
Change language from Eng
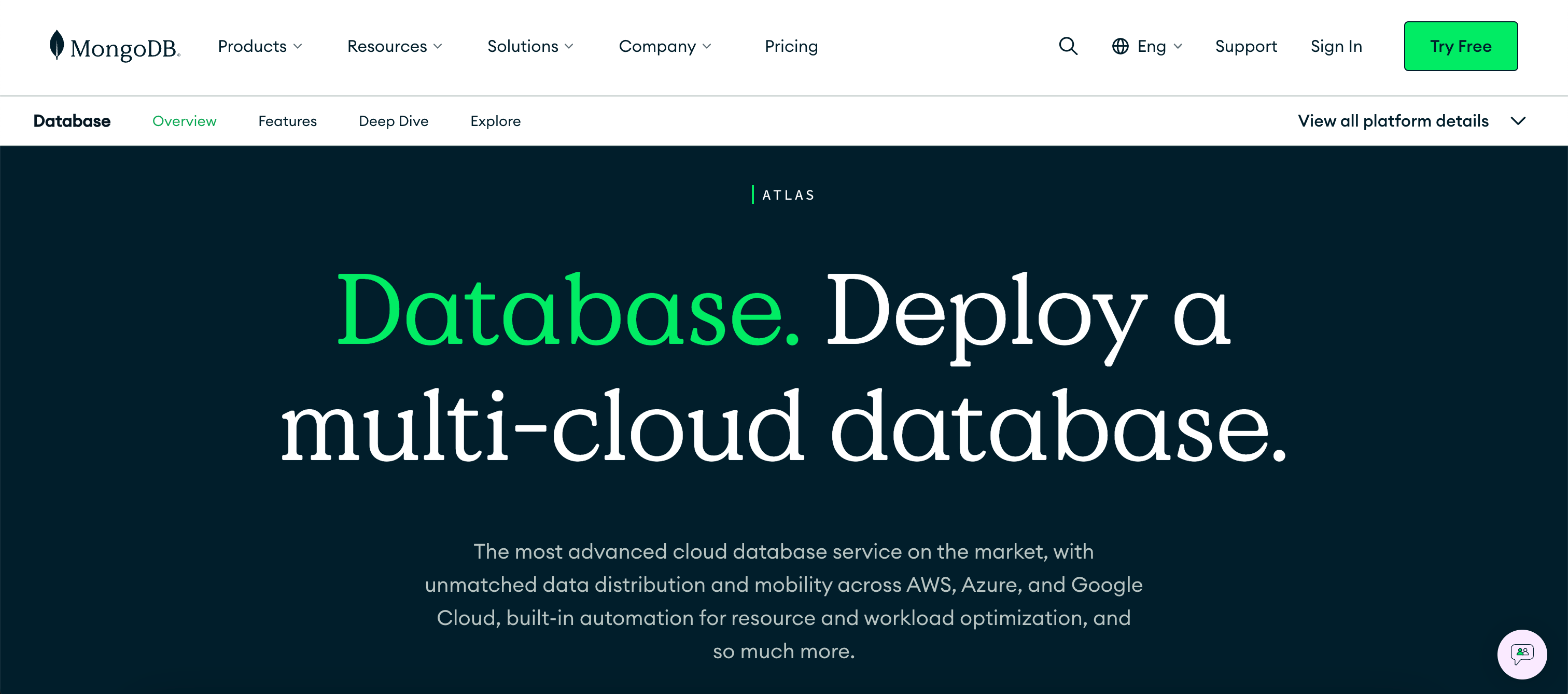click(x=1159, y=46)
